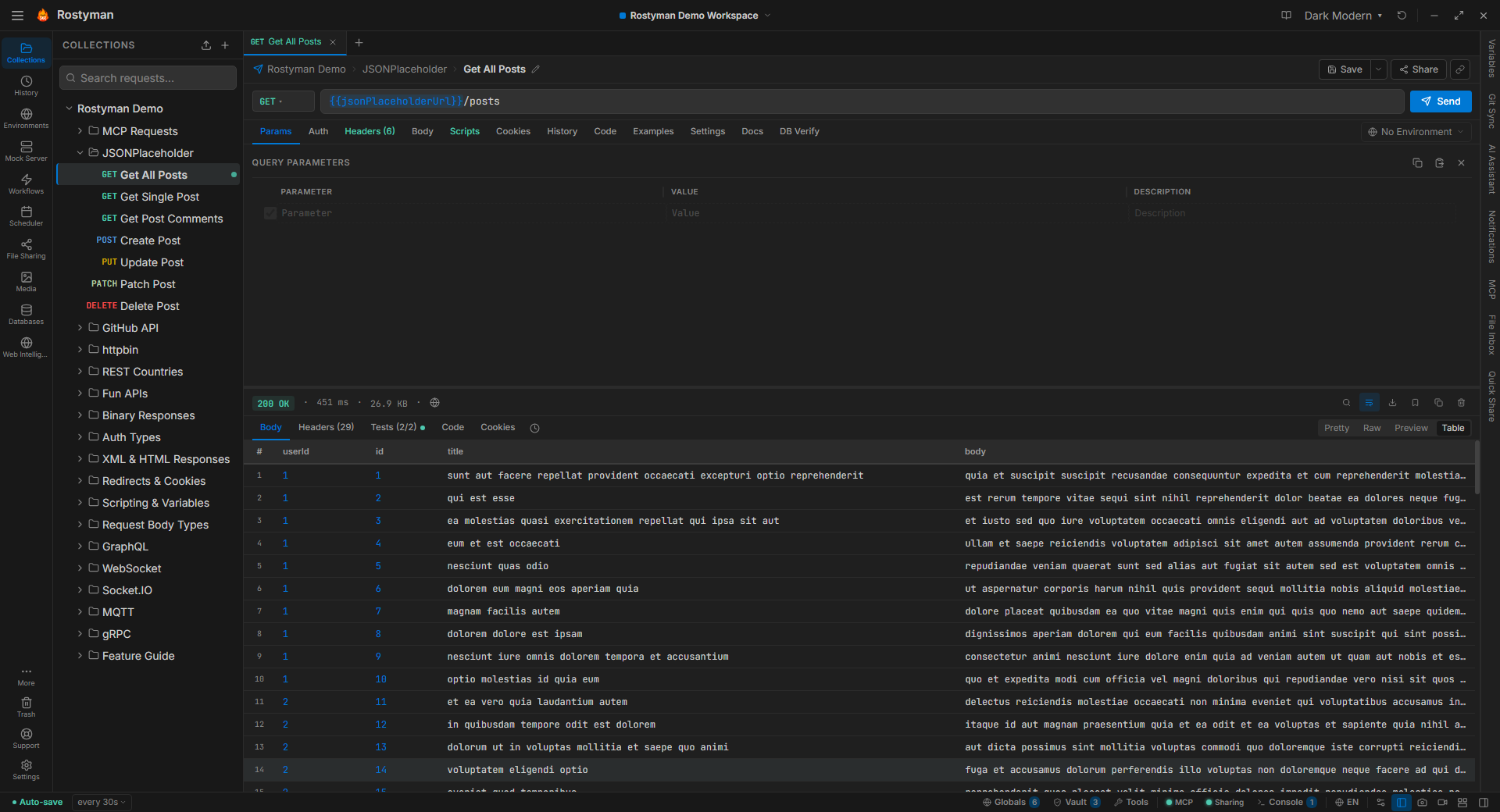Open the DB Verify tab
Viewport: 1500px width, 812px height.
(x=799, y=131)
